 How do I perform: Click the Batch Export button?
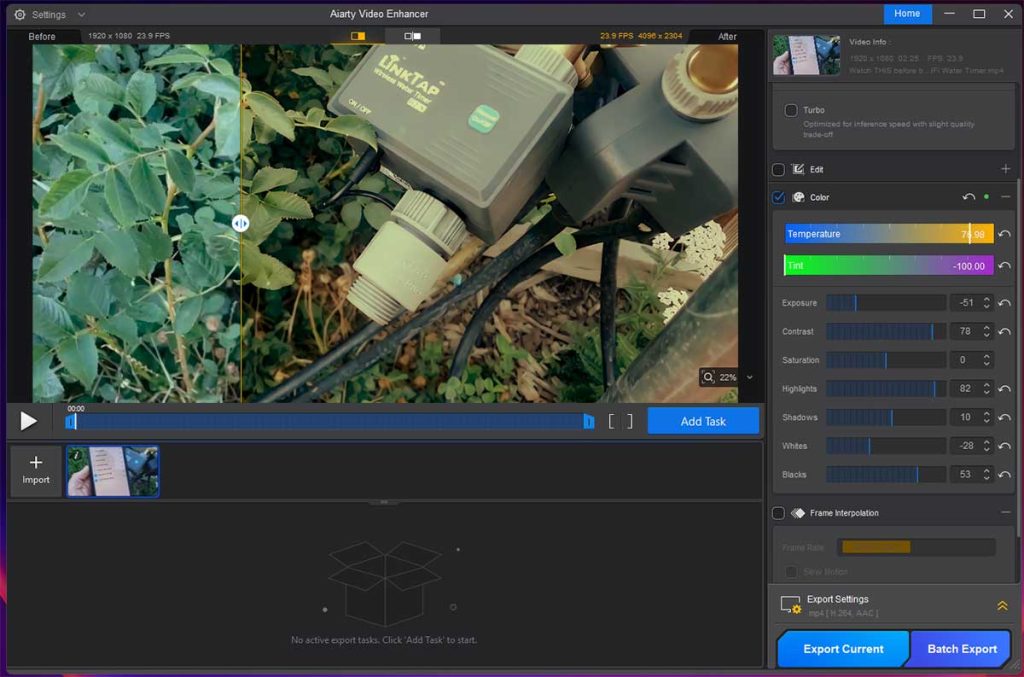pos(961,649)
